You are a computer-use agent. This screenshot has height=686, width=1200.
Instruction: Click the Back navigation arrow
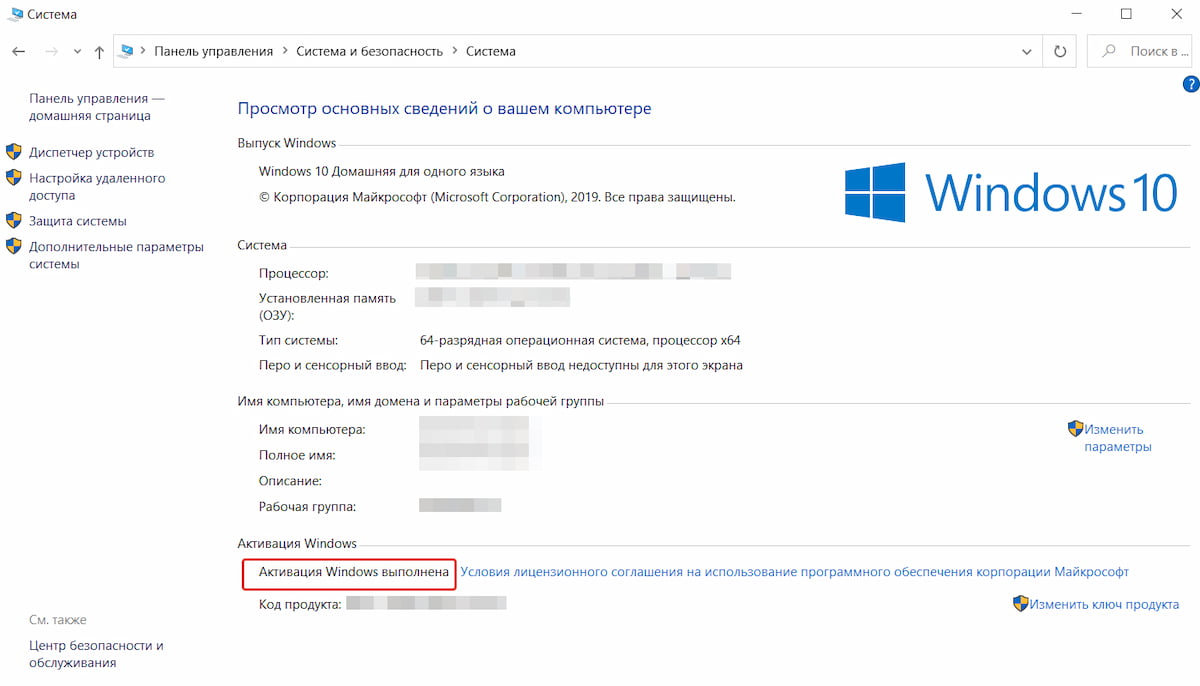click(18, 51)
